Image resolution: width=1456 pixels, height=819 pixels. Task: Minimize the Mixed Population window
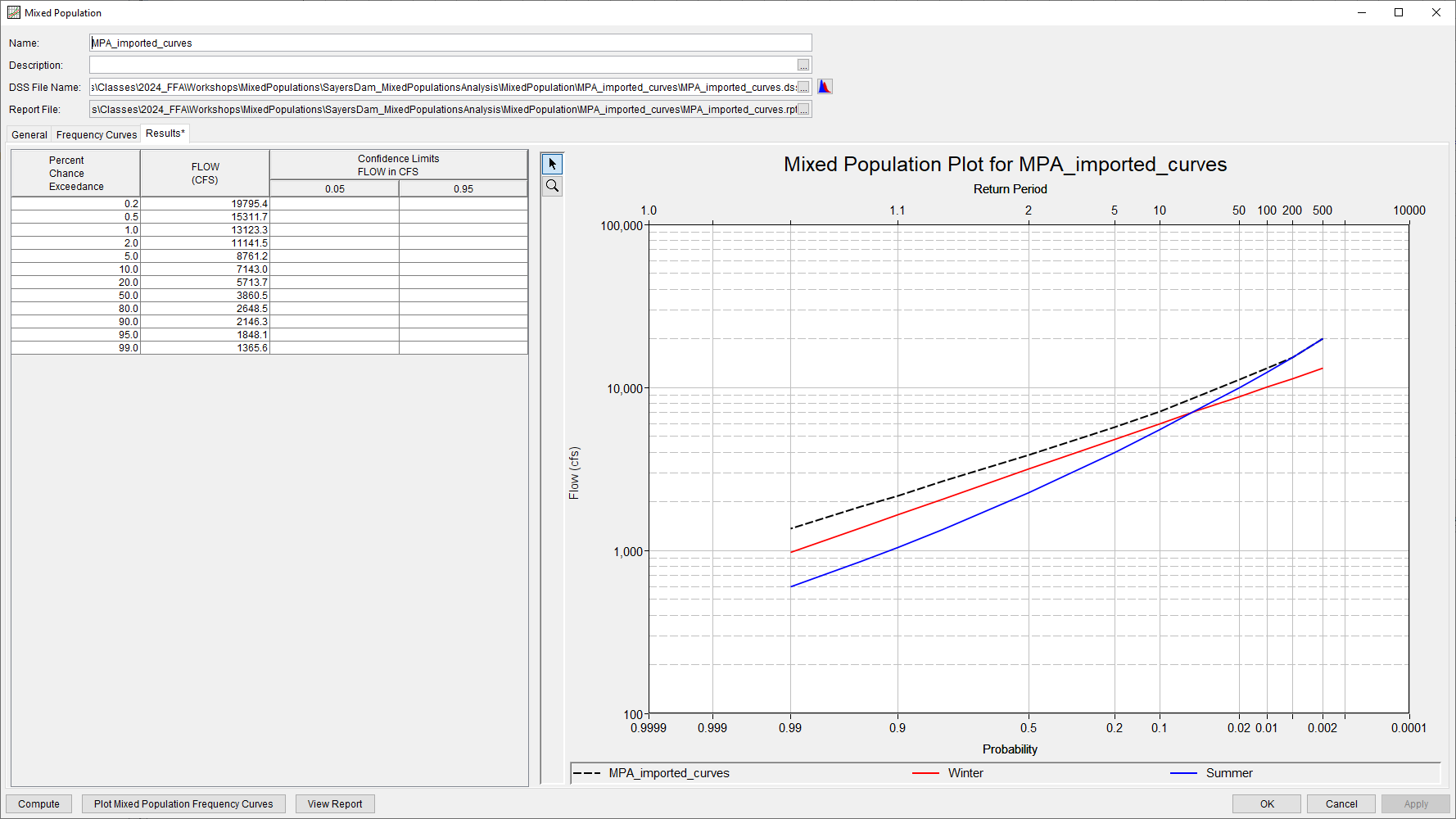(x=1362, y=12)
